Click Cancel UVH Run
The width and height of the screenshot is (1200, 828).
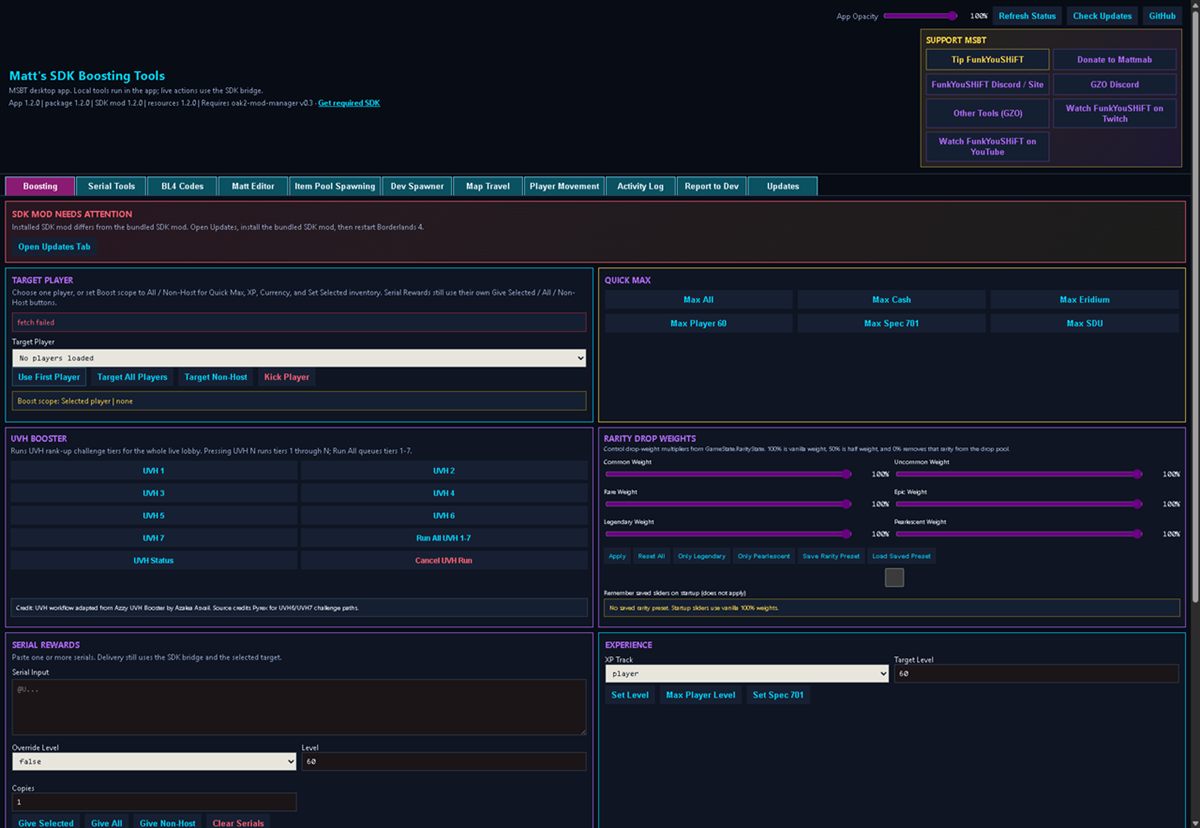(x=444, y=561)
